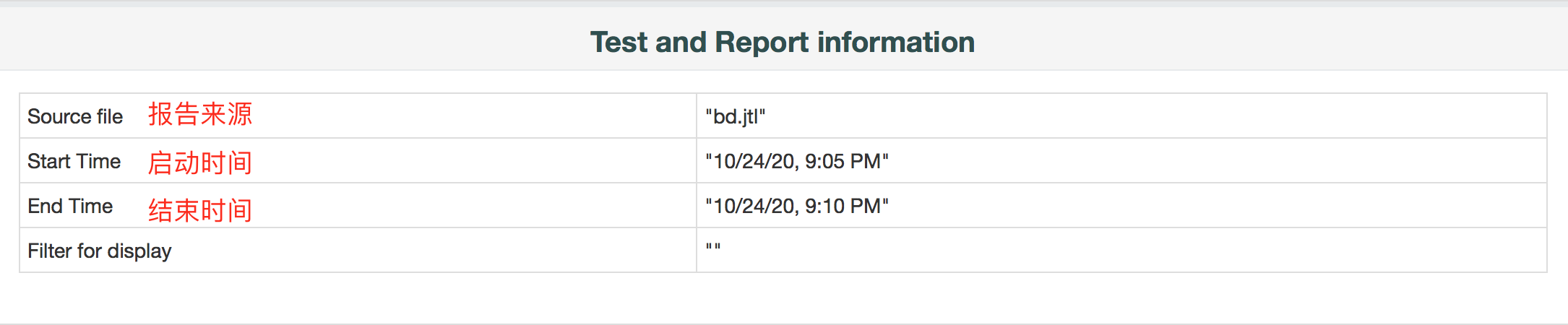The image size is (1568, 325).
Task: Click the 9:05 PM time value
Action: pyautogui.click(x=847, y=161)
